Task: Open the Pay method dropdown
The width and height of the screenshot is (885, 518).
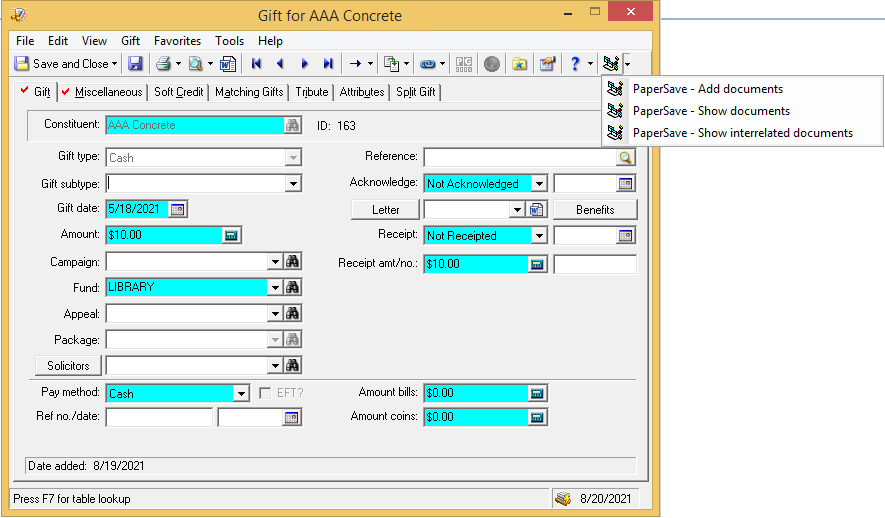Action: [x=240, y=393]
